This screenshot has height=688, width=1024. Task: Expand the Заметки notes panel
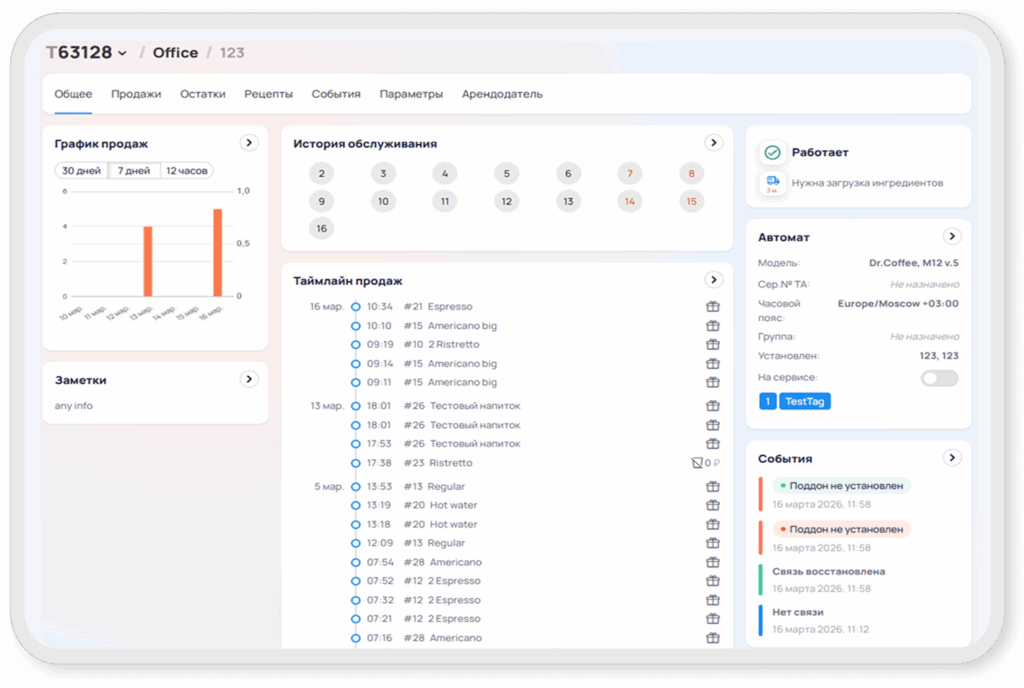249,379
